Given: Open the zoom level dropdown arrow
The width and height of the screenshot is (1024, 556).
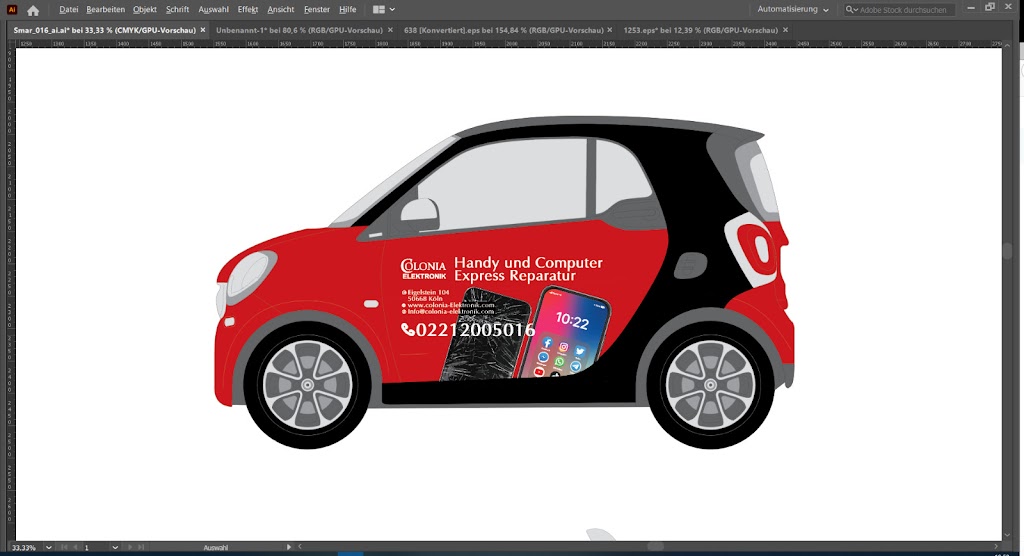Looking at the screenshot, I should click(48, 548).
